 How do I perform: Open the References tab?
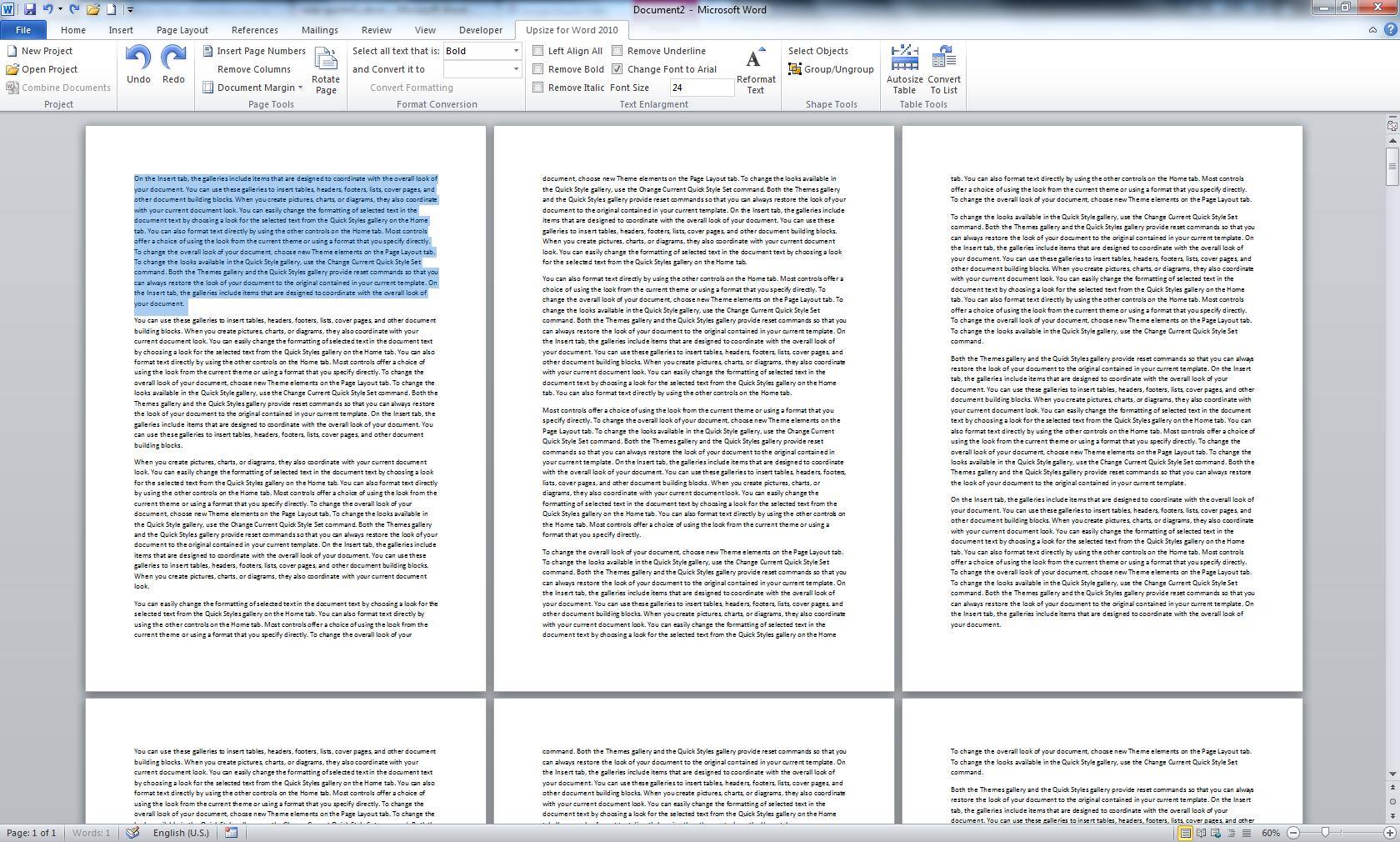coord(254,30)
